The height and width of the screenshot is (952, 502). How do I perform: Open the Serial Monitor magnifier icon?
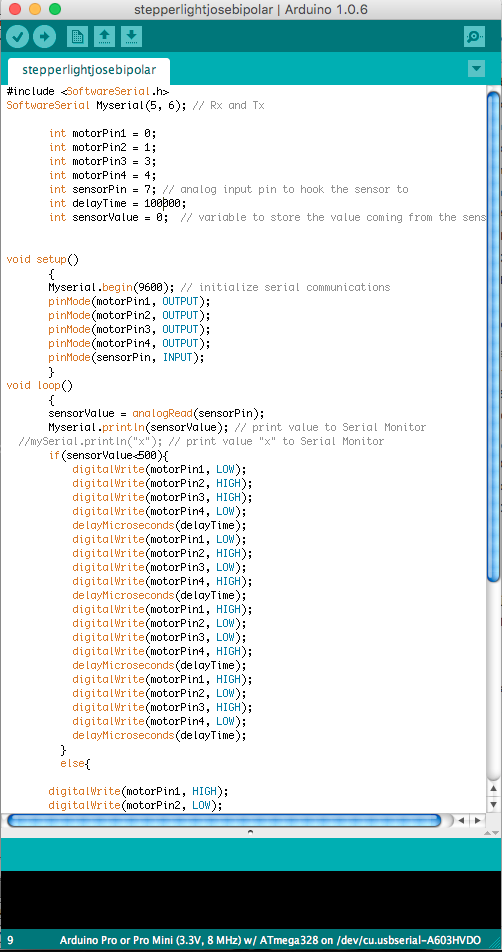474,36
